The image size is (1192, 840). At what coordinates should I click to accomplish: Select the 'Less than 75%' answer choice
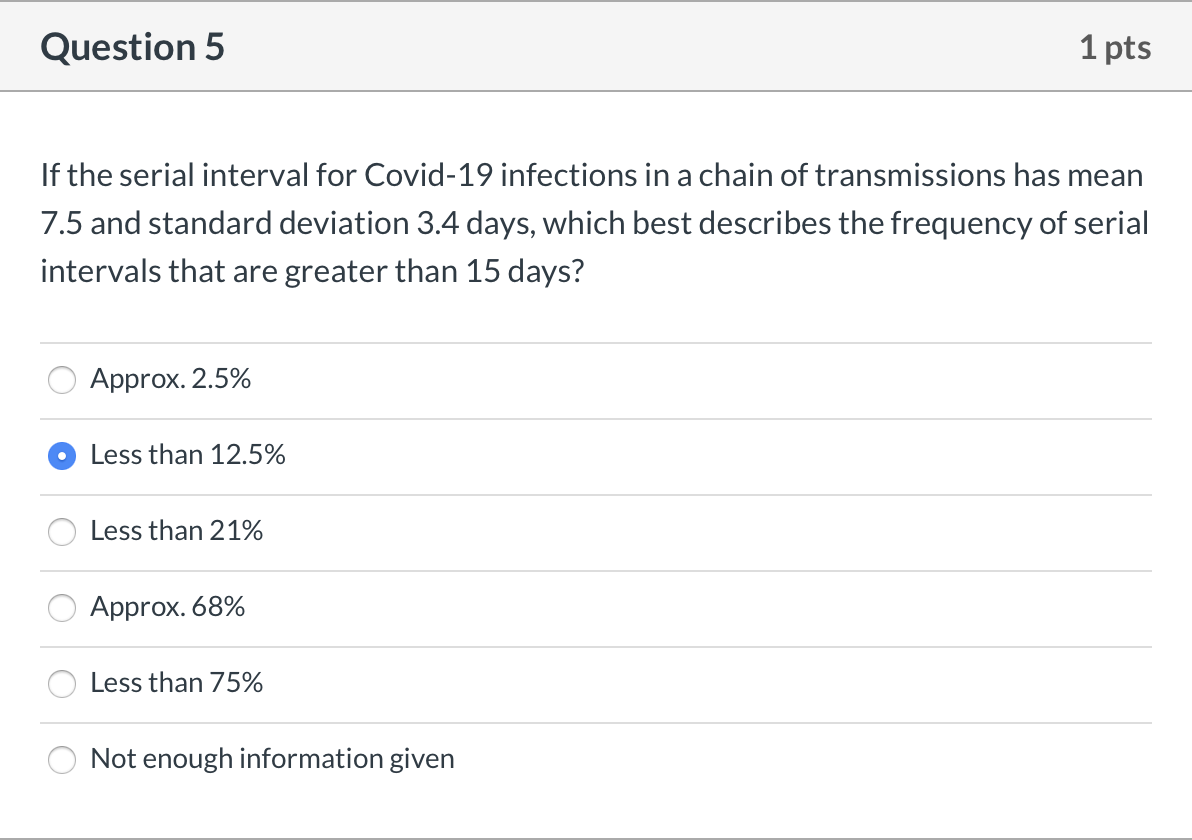point(62,684)
